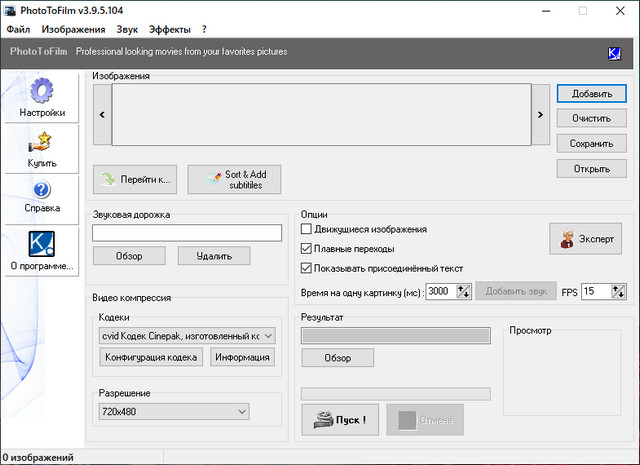This screenshot has height=465, width=640.
Task: Uncheck the Плавные переходы checkbox
Action: 307,248
